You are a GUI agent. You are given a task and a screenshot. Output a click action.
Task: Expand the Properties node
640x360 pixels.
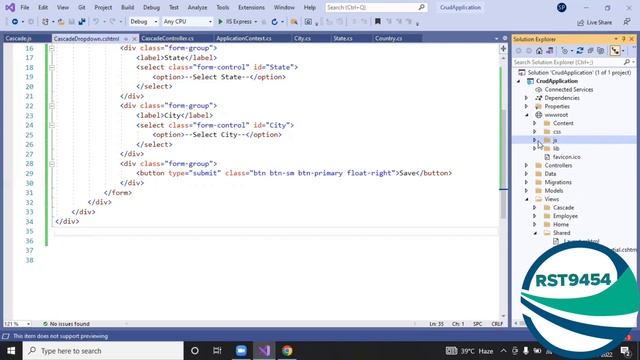click(527, 107)
